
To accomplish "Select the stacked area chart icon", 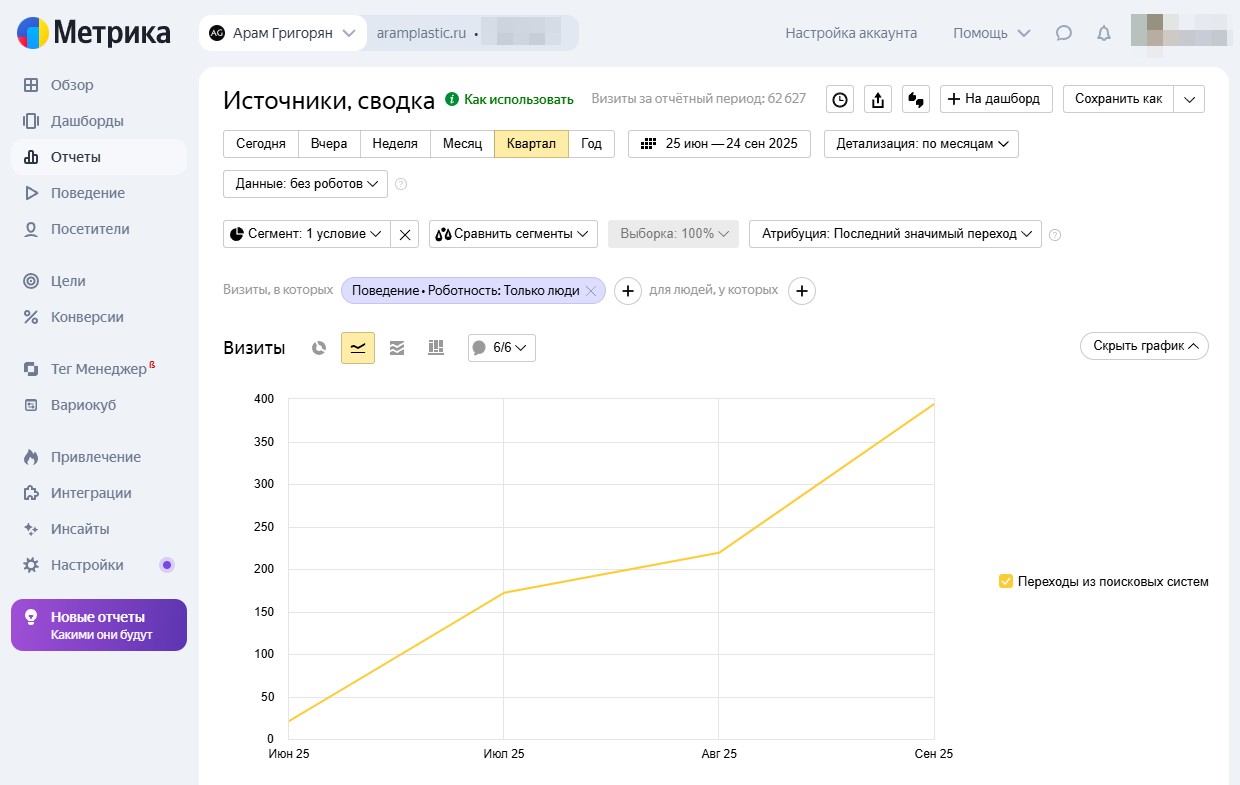I will (x=397, y=348).
